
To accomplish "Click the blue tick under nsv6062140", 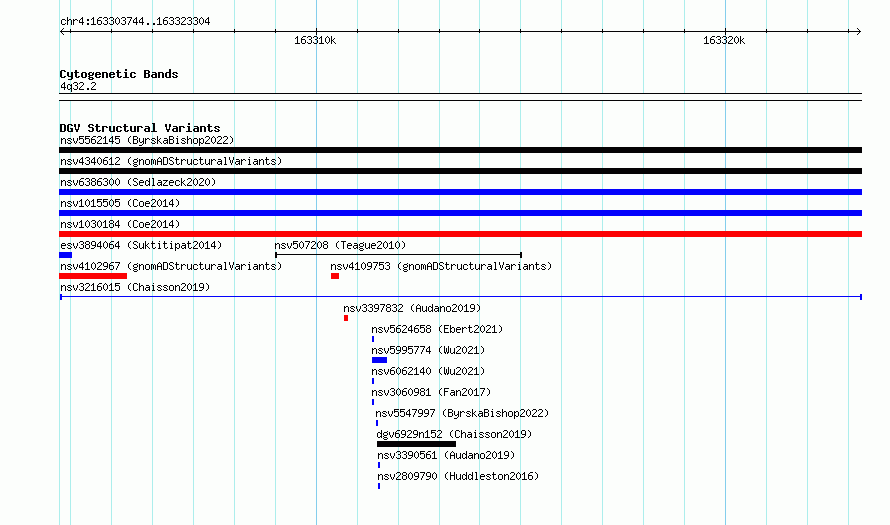I will point(373,381).
